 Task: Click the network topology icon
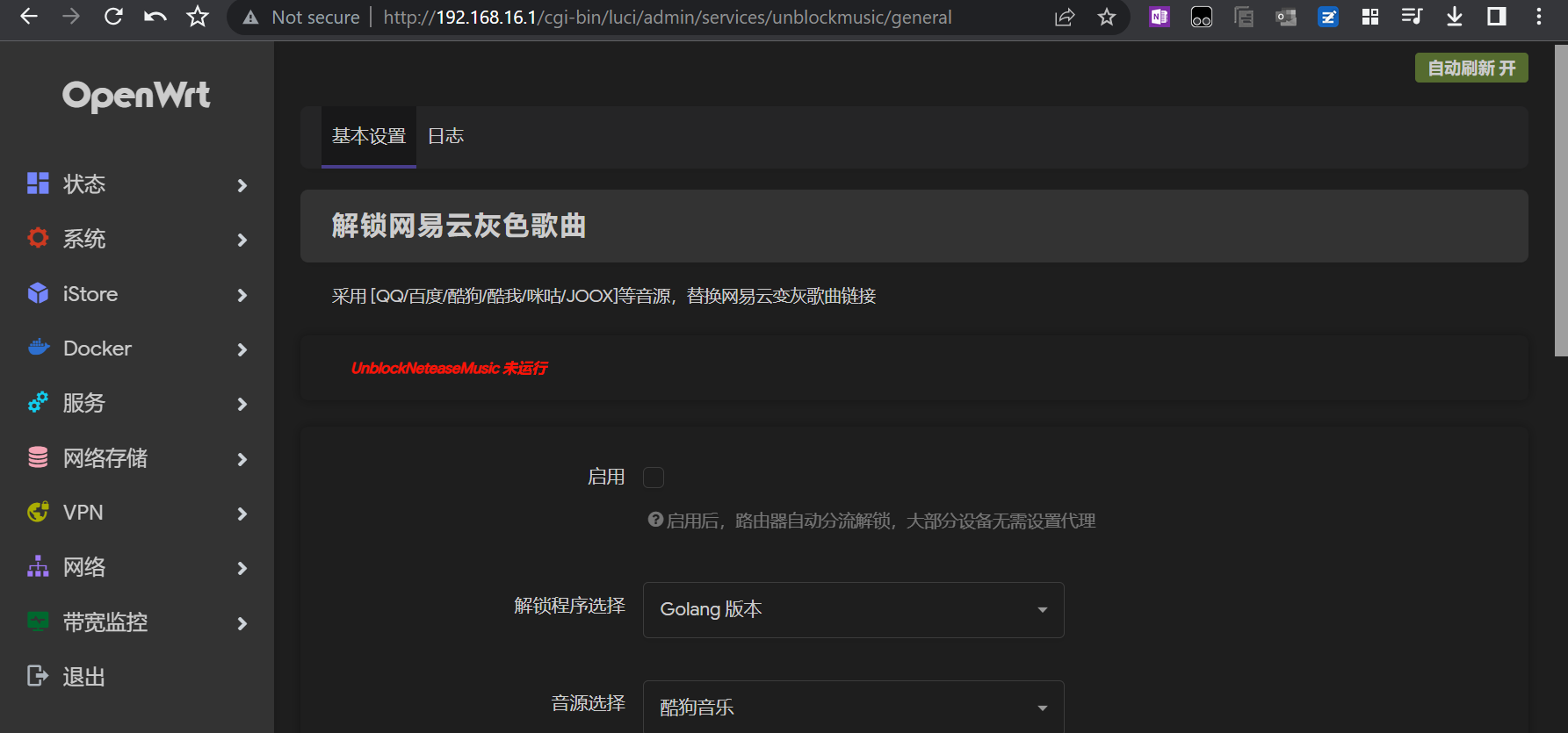(x=38, y=566)
